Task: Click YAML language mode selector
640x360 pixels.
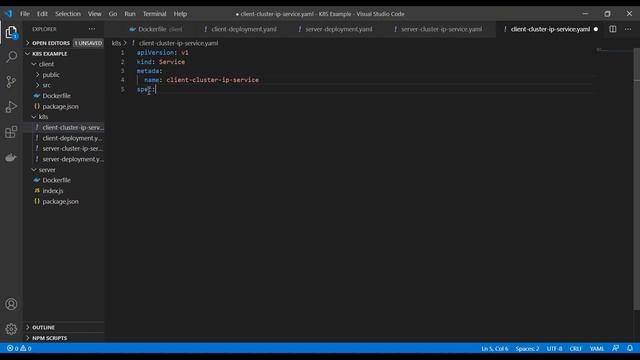Action: [597, 348]
